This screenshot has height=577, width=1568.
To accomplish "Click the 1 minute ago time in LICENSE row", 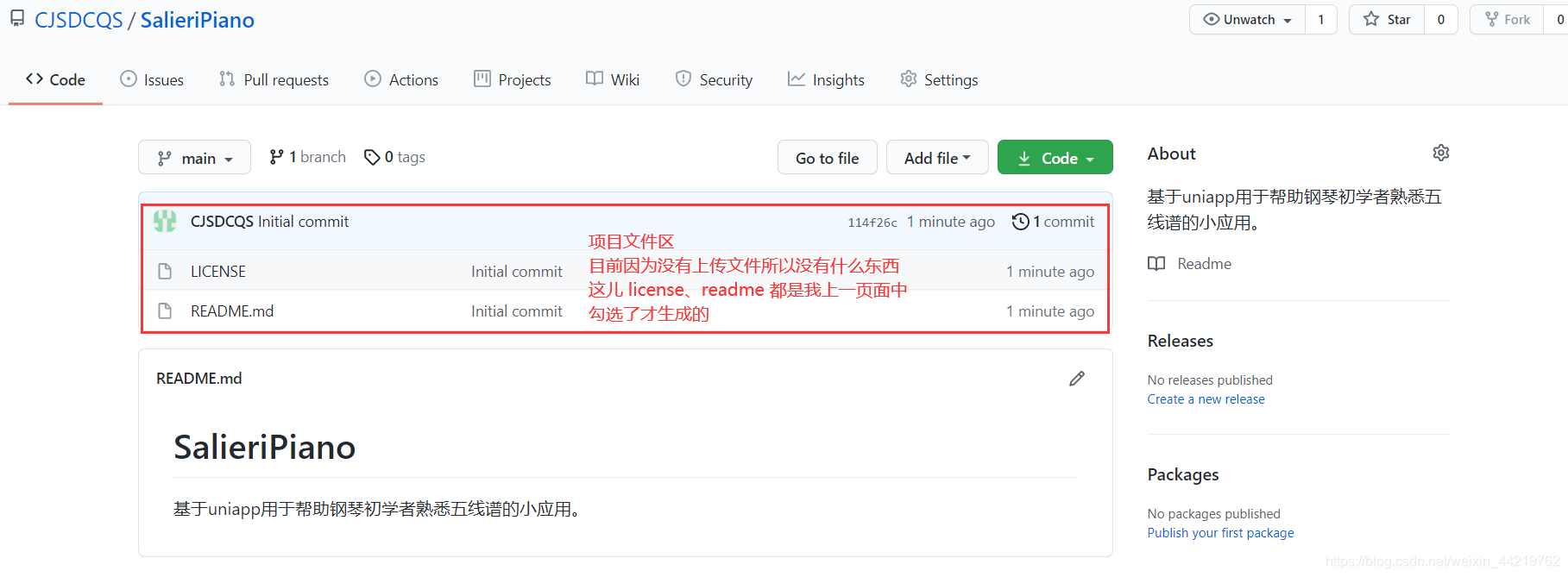I will tap(1050, 272).
